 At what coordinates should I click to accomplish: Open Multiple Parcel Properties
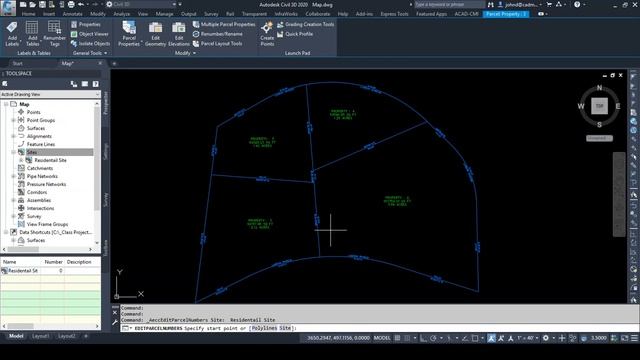tap(224, 24)
